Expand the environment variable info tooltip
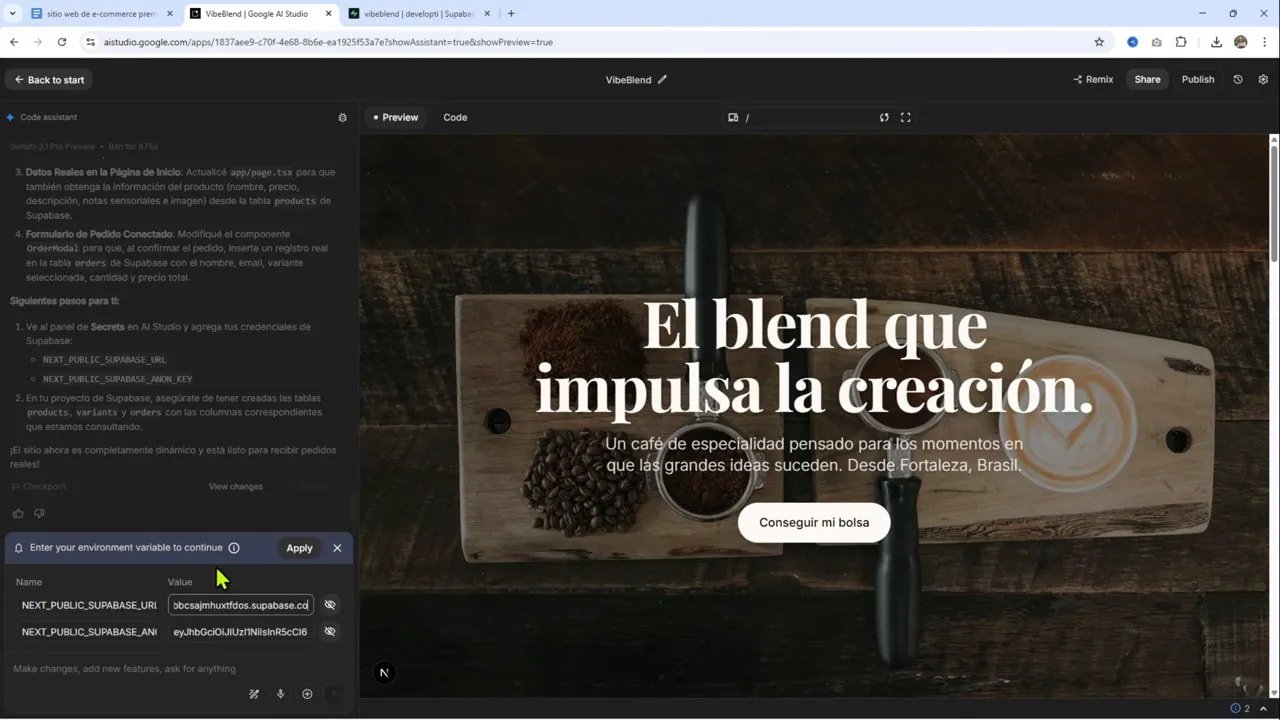 [234, 547]
